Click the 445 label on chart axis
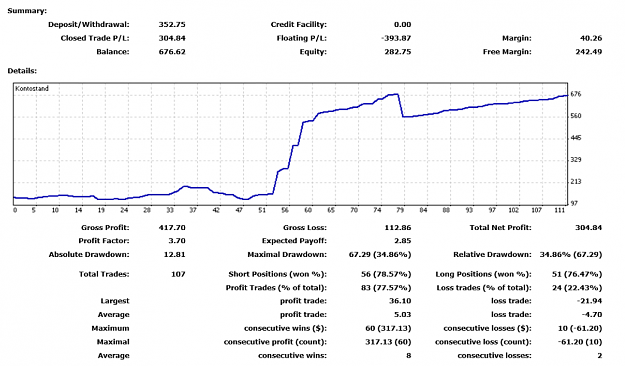The width and height of the screenshot is (625, 366). pyautogui.click(x=576, y=138)
